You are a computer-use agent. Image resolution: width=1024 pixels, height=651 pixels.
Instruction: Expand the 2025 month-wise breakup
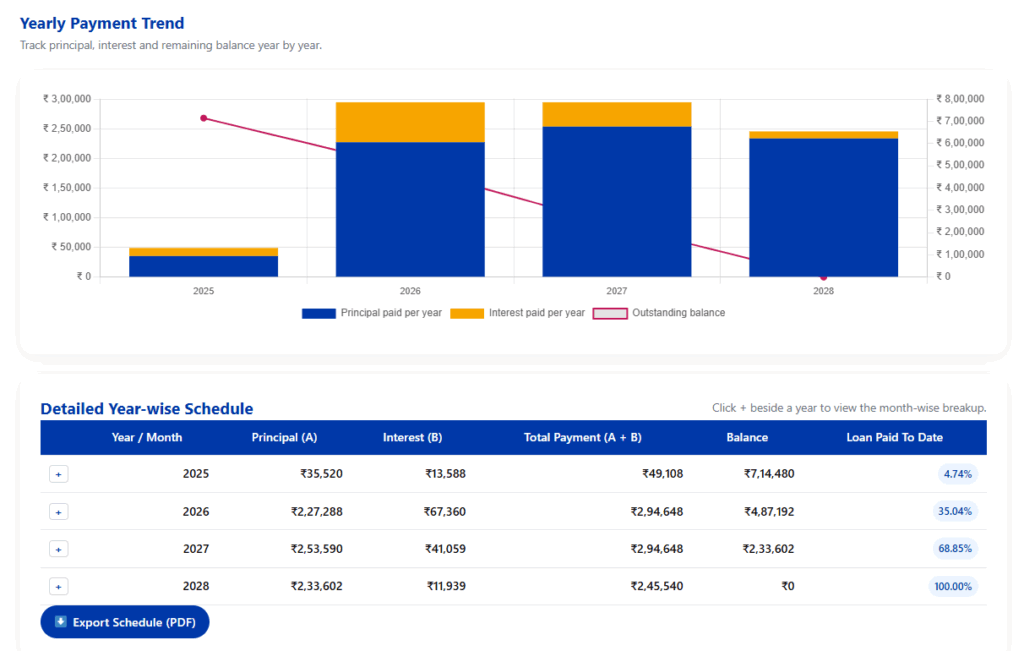click(58, 473)
